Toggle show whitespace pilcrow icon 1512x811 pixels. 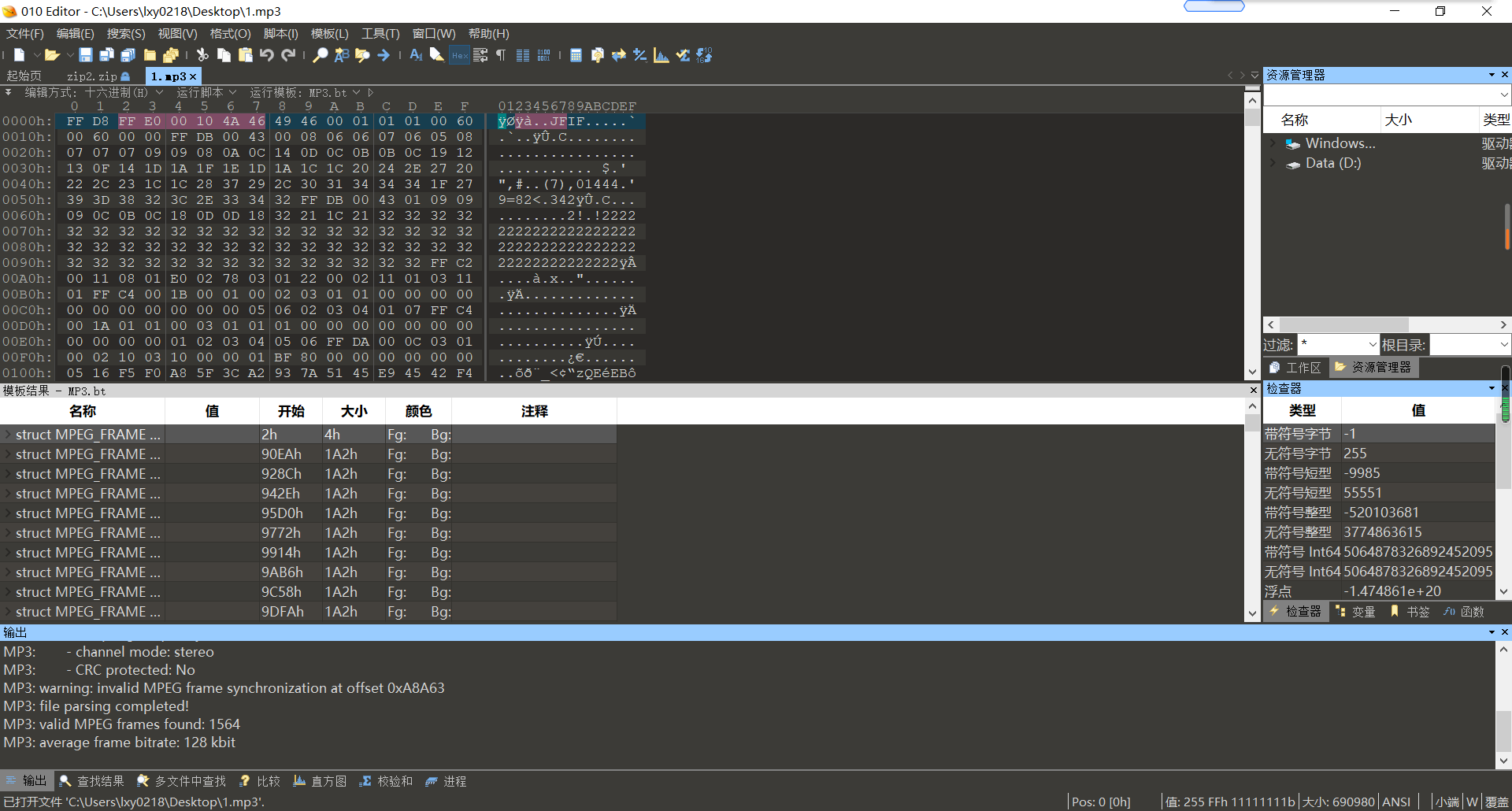(501, 55)
